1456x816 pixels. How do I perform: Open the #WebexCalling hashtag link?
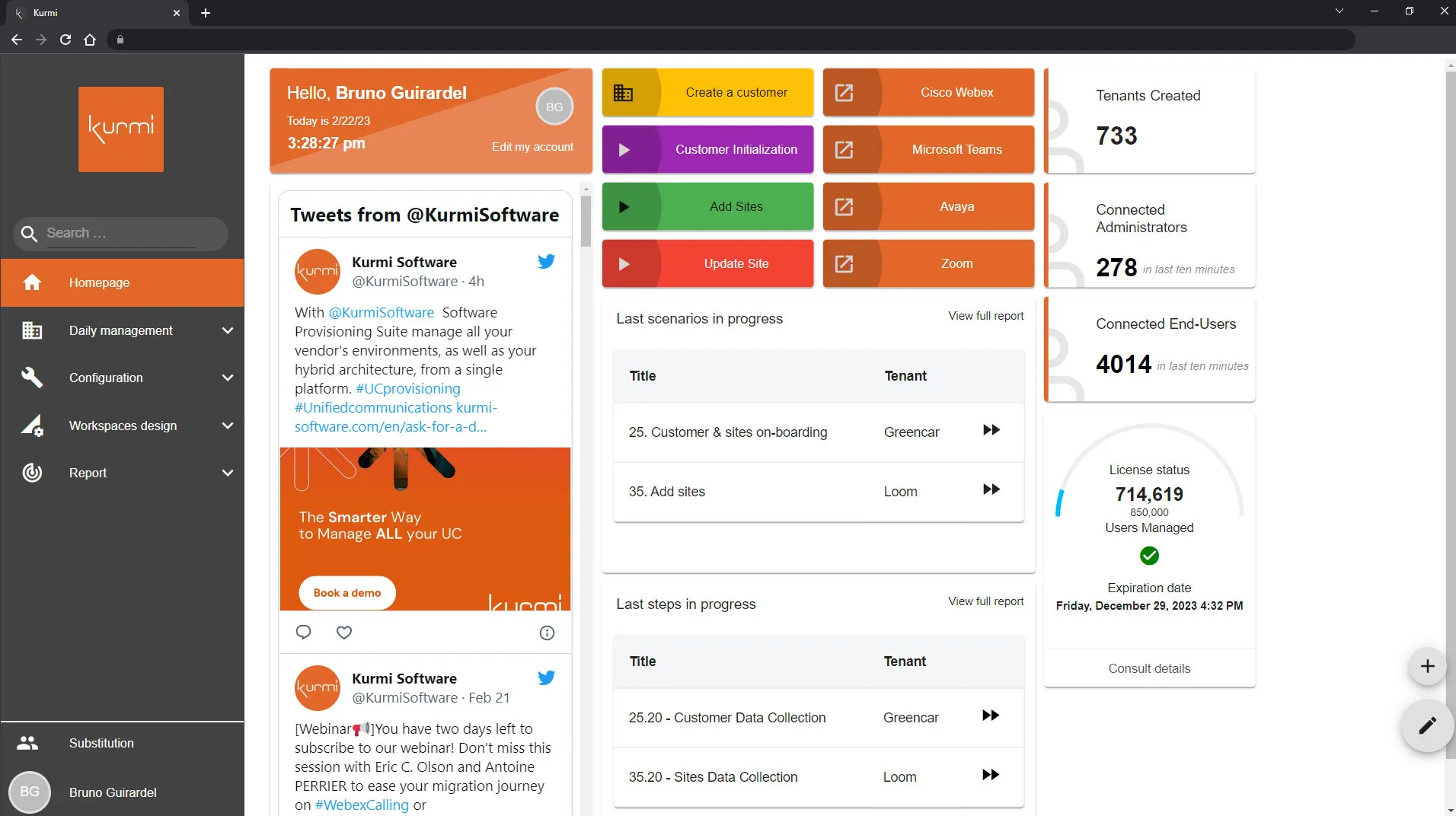(362, 805)
